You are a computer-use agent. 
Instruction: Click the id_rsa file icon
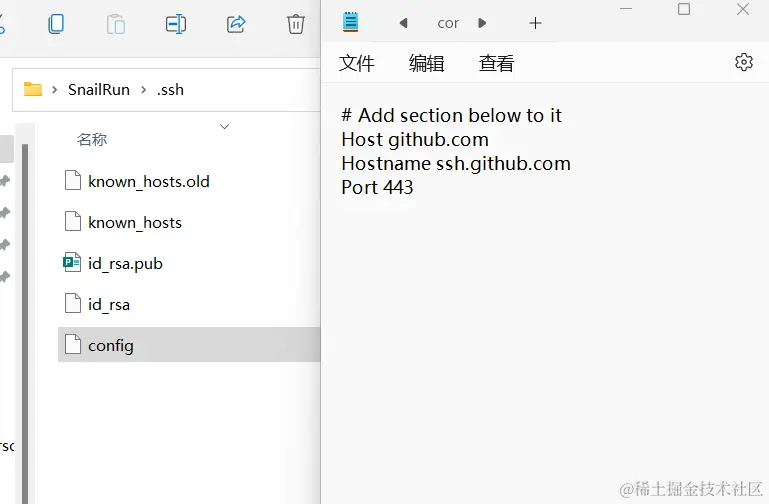73,303
